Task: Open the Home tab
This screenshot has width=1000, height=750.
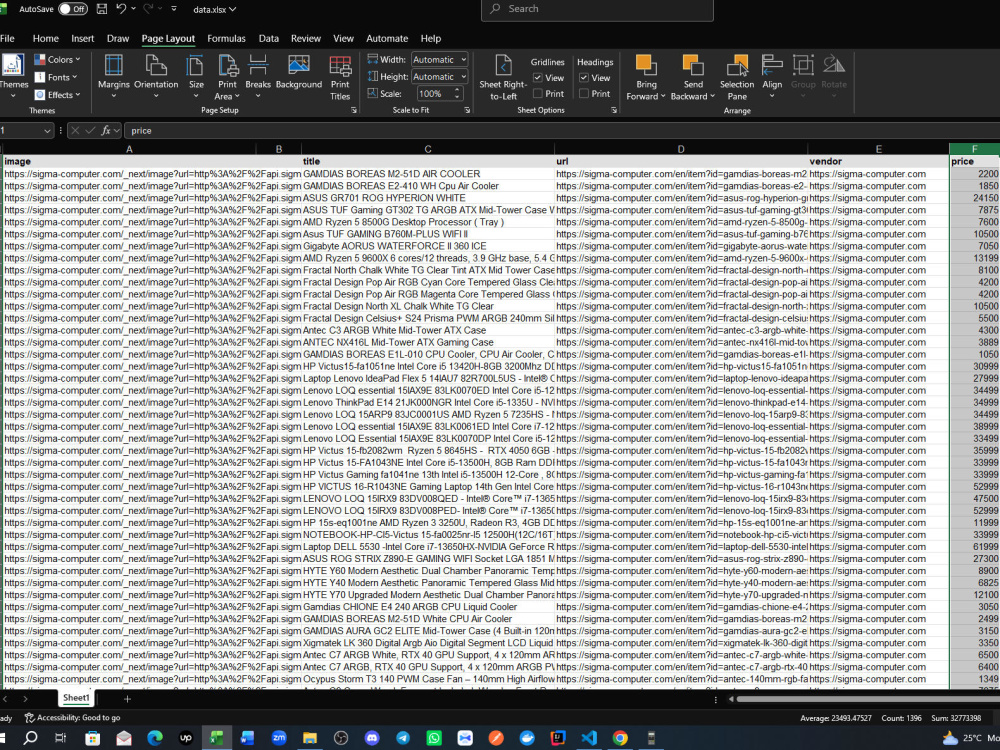Action: pyautogui.click(x=45, y=38)
